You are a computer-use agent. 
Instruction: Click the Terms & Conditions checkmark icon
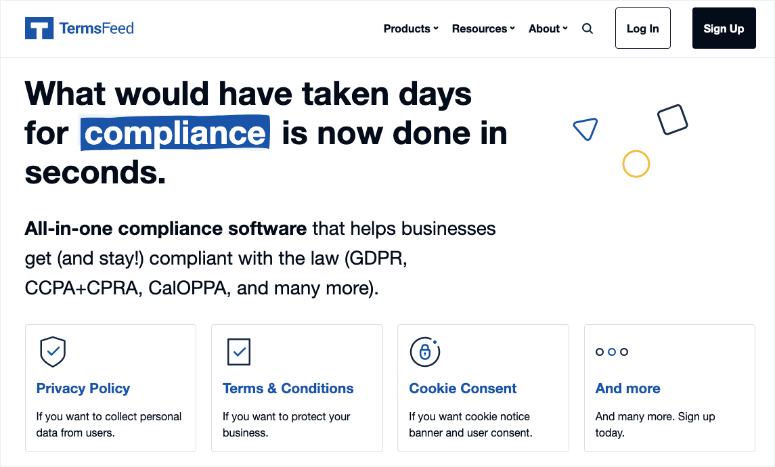click(239, 352)
